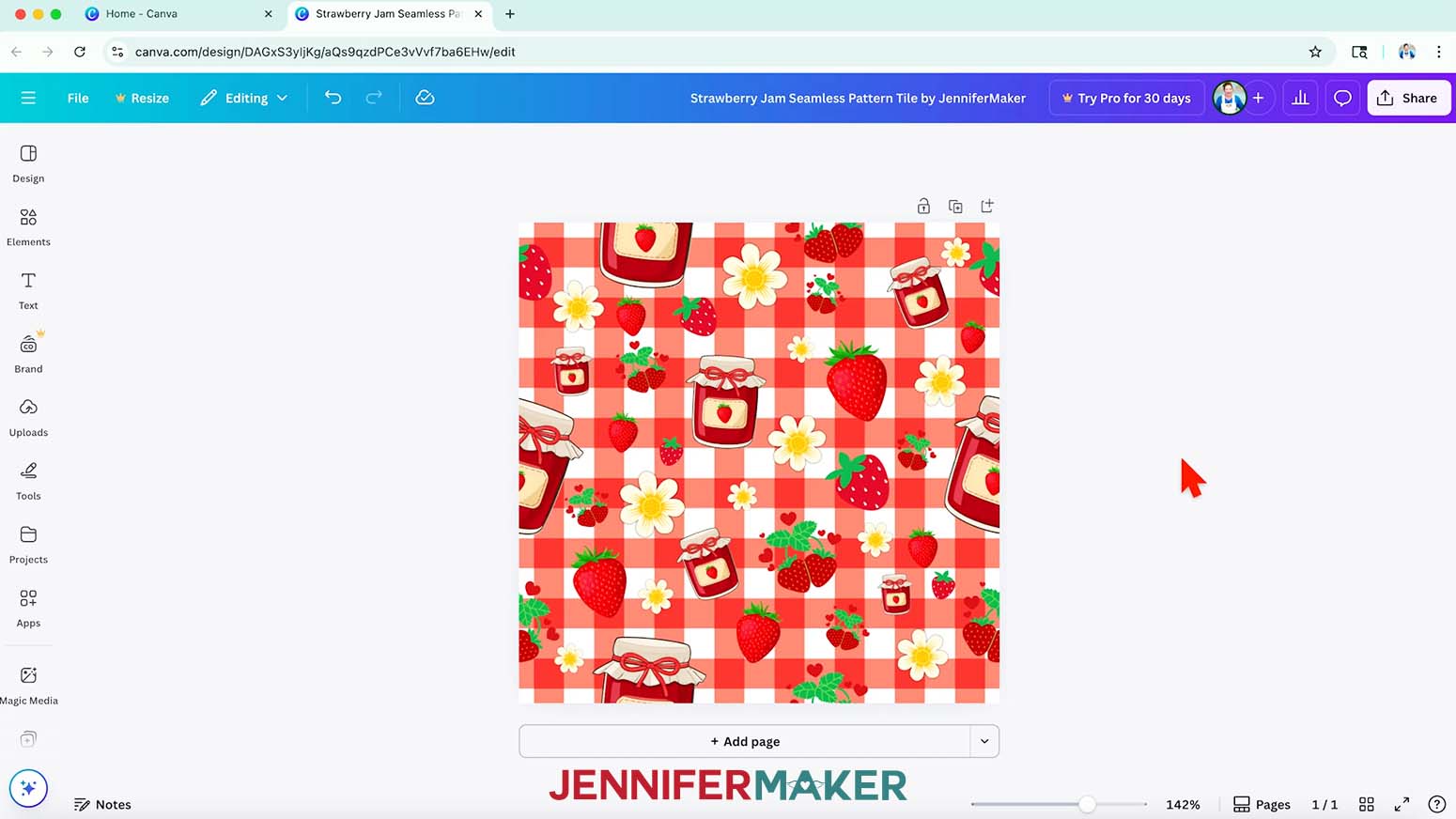The image size is (1456, 819).
Task: Open the Brand panel
Action: (x=28, y=354)
